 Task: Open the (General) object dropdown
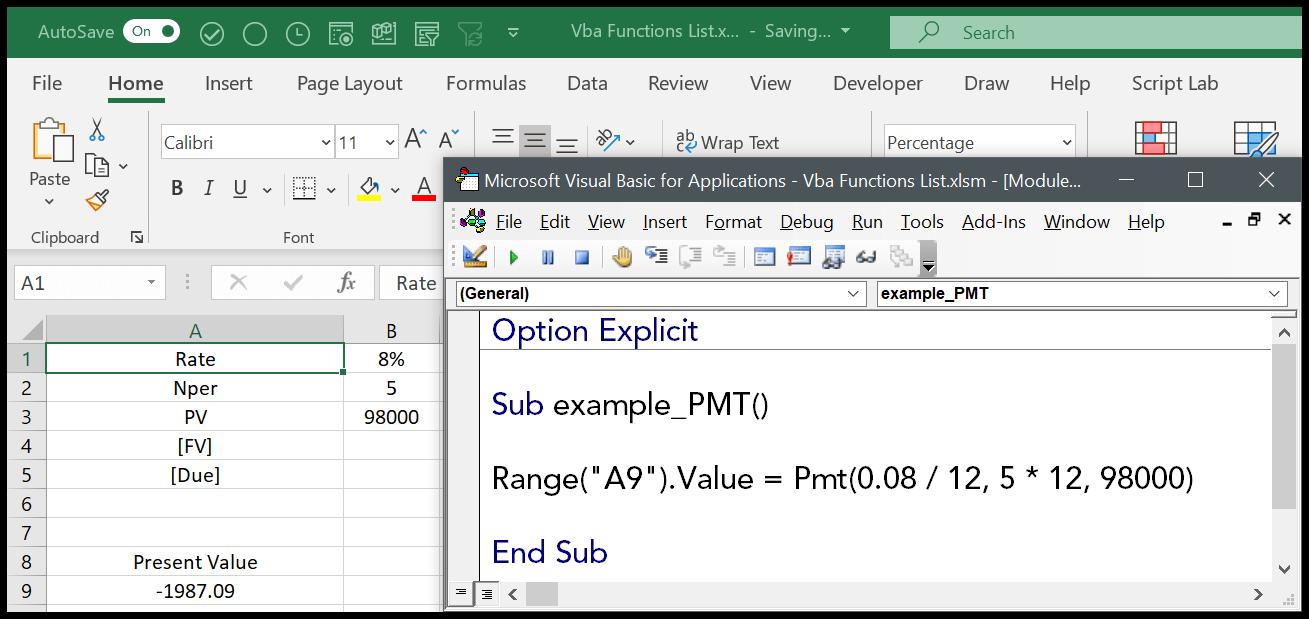click(x=855, y=293)
